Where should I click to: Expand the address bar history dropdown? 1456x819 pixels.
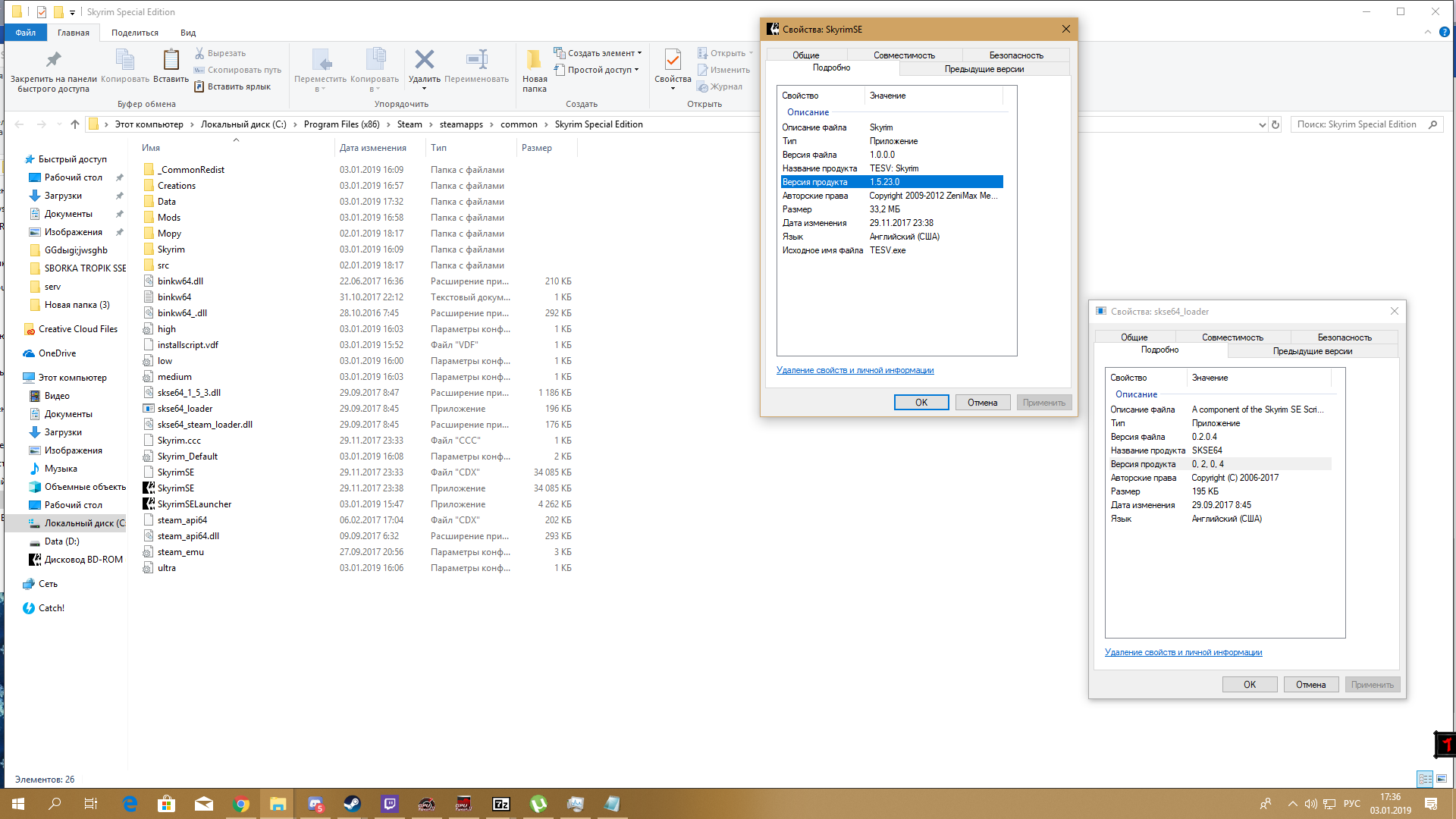[1262, 124]
